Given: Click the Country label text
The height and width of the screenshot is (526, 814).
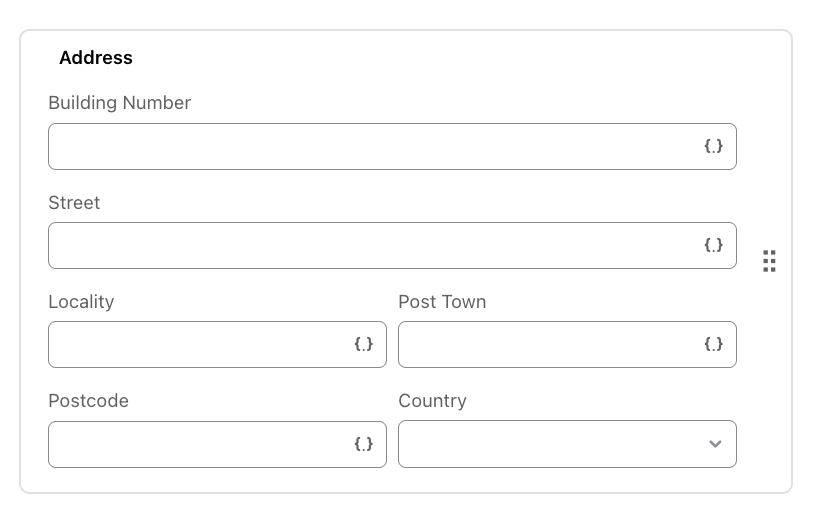Looking at the screenshot, I should 432,401.
